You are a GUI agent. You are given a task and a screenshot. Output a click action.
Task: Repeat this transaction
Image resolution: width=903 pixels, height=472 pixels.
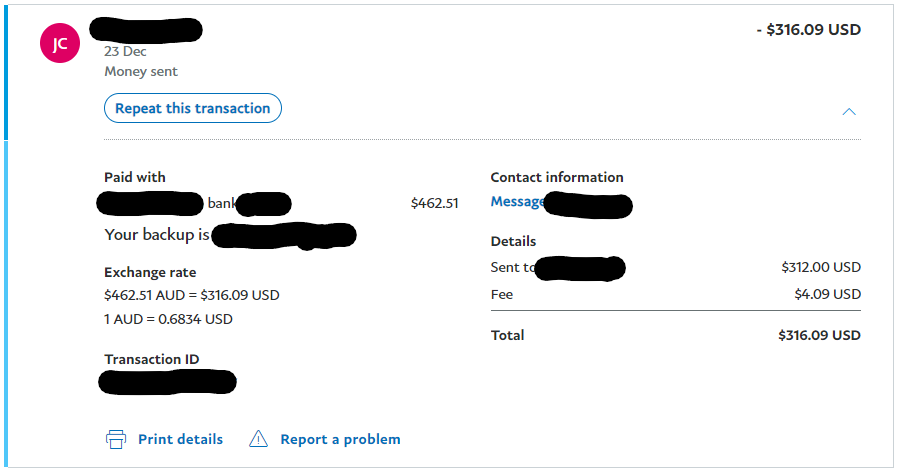193,108
